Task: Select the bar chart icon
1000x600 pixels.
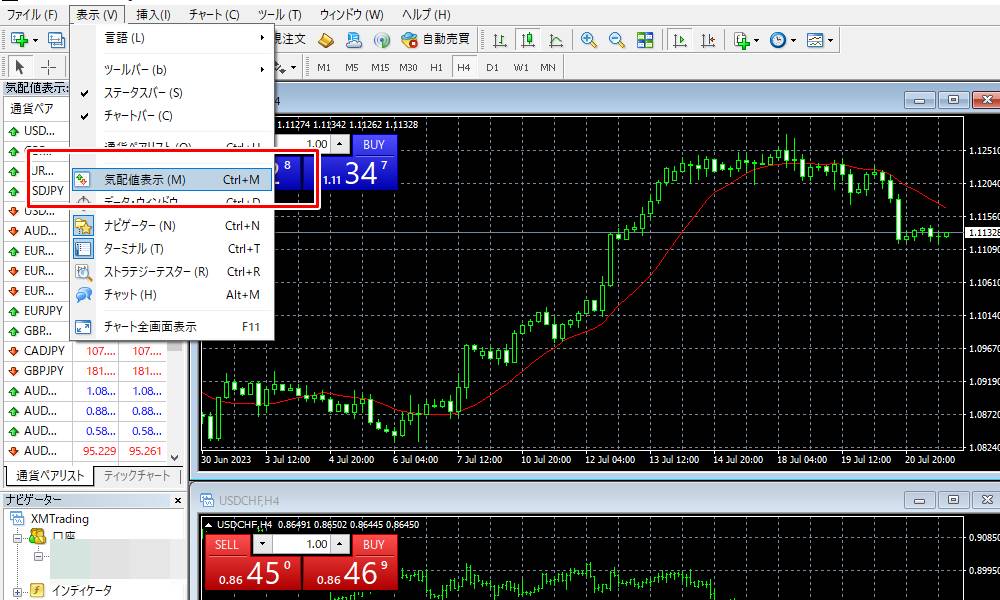Action: tap(500, 40)
